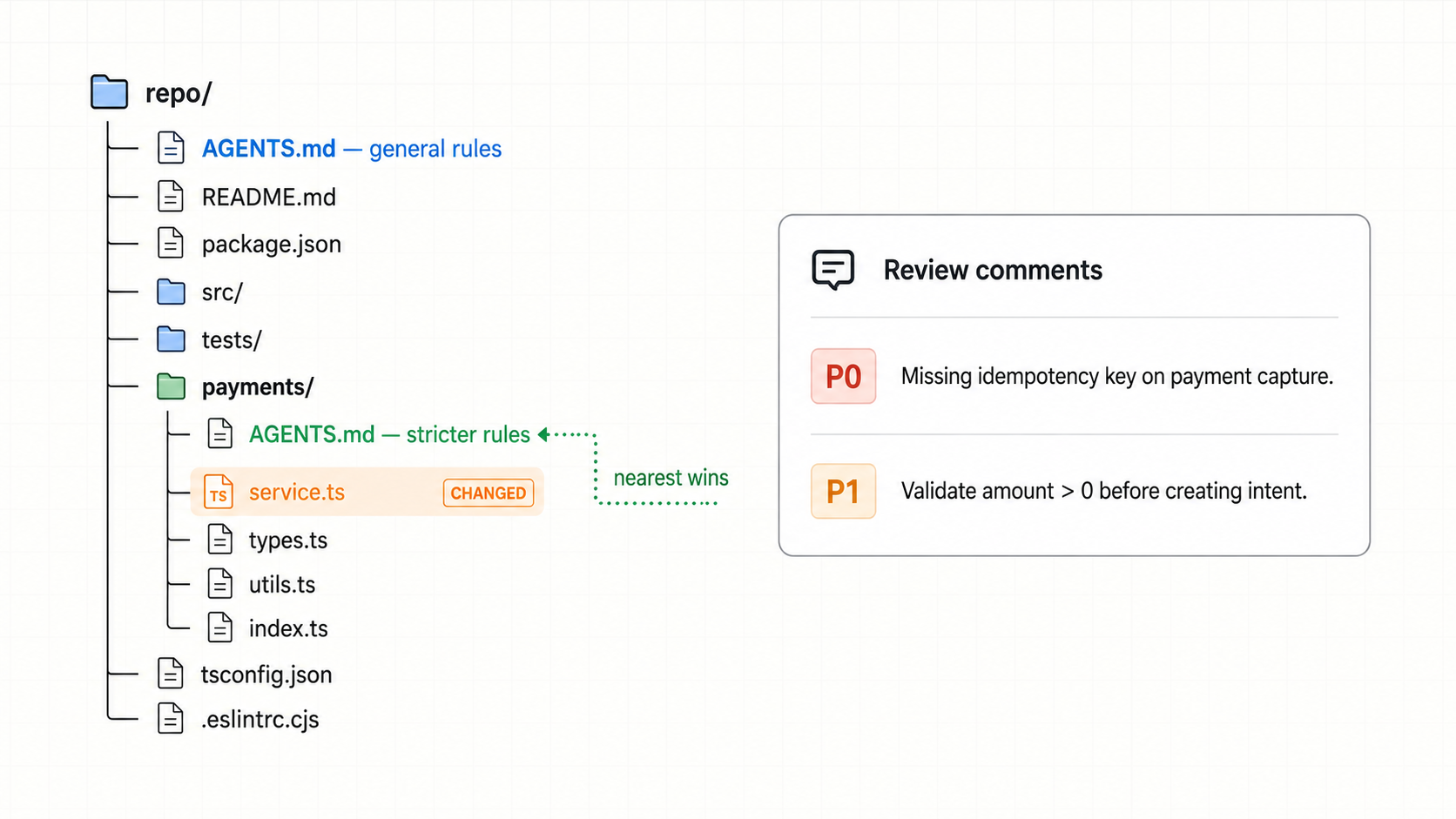
Task: Click the CHANGED tag on service.ts
Action: click(x=489, y=493)
